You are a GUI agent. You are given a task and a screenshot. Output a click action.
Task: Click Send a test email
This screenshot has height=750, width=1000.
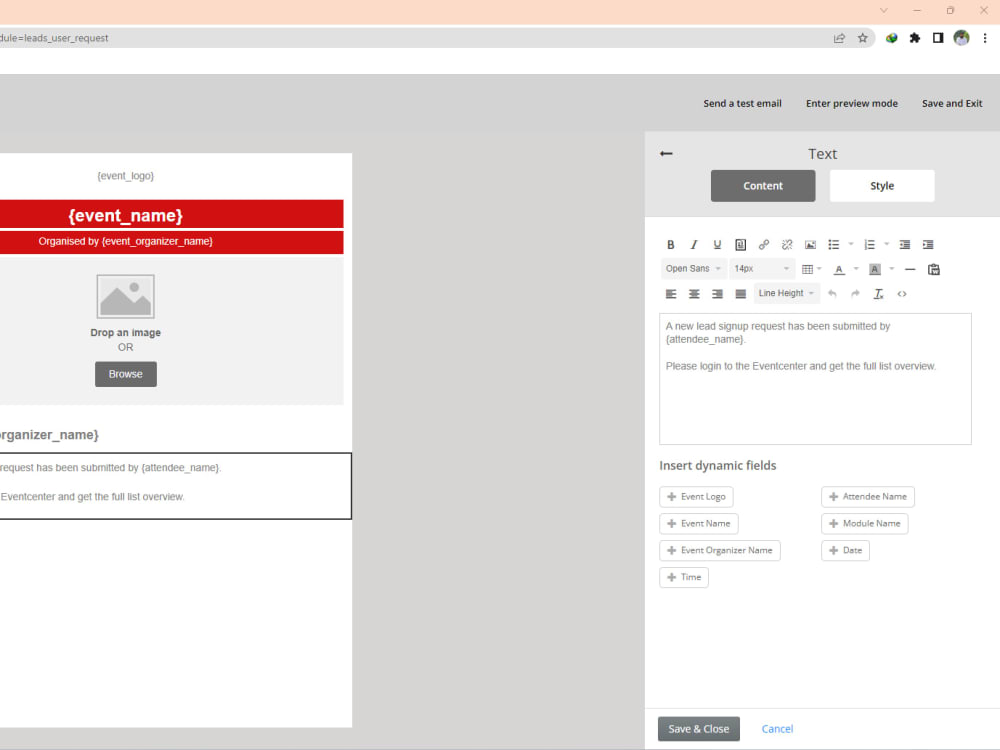tap(742, 103)
